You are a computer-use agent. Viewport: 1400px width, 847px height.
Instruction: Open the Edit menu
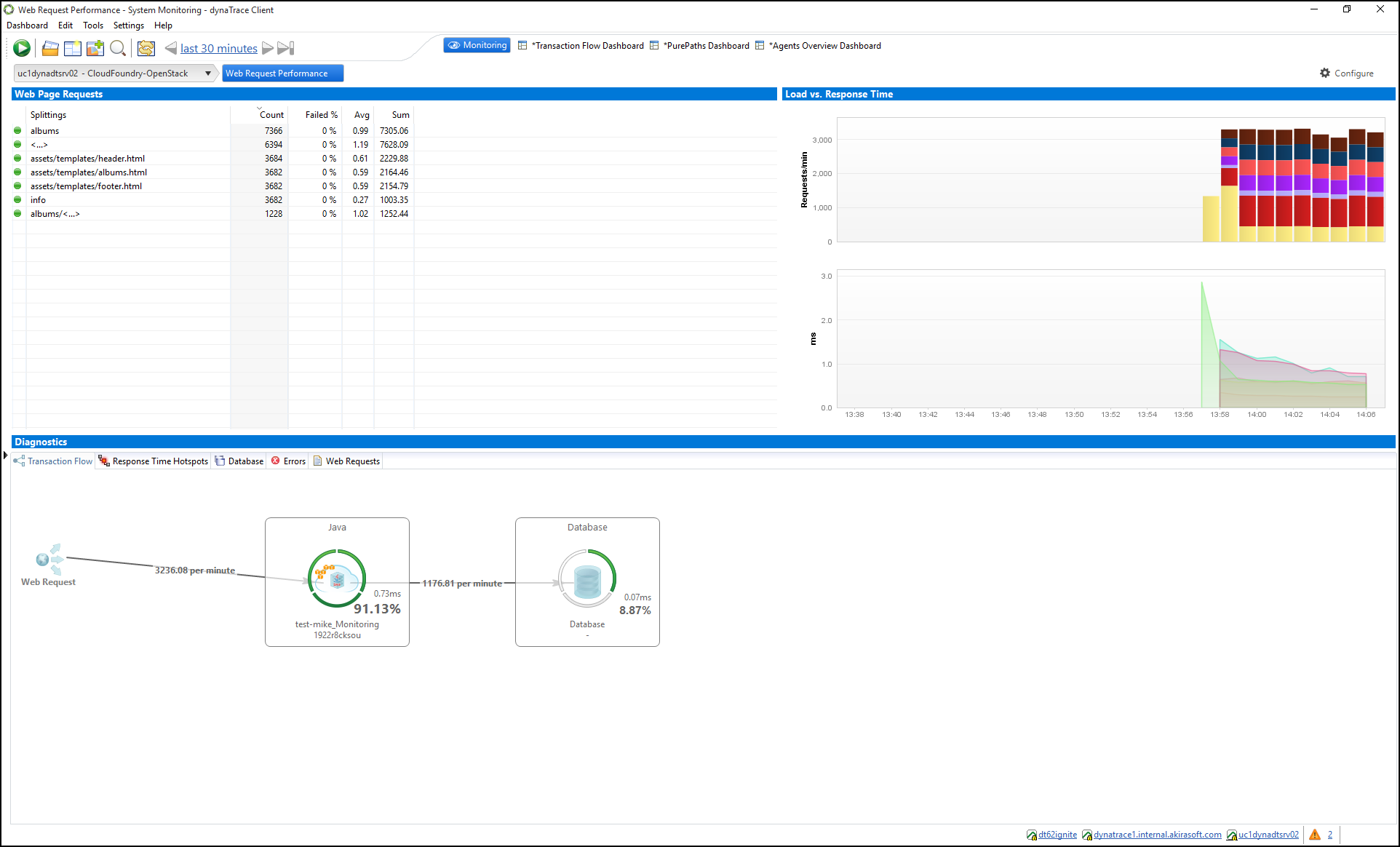65,25
